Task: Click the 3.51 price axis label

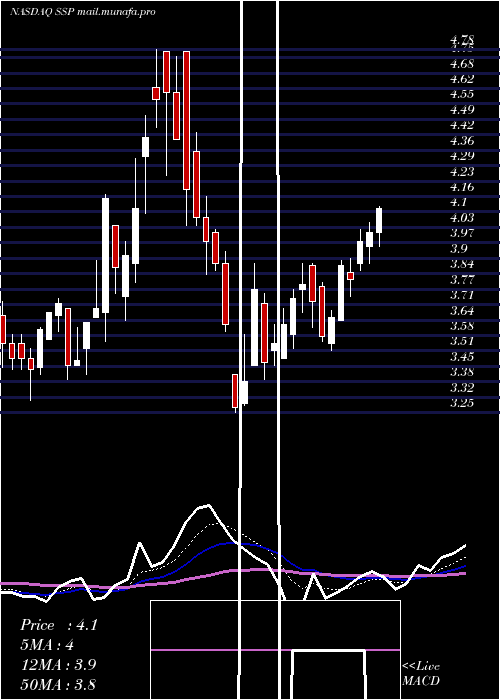Action: pos(462,342)
